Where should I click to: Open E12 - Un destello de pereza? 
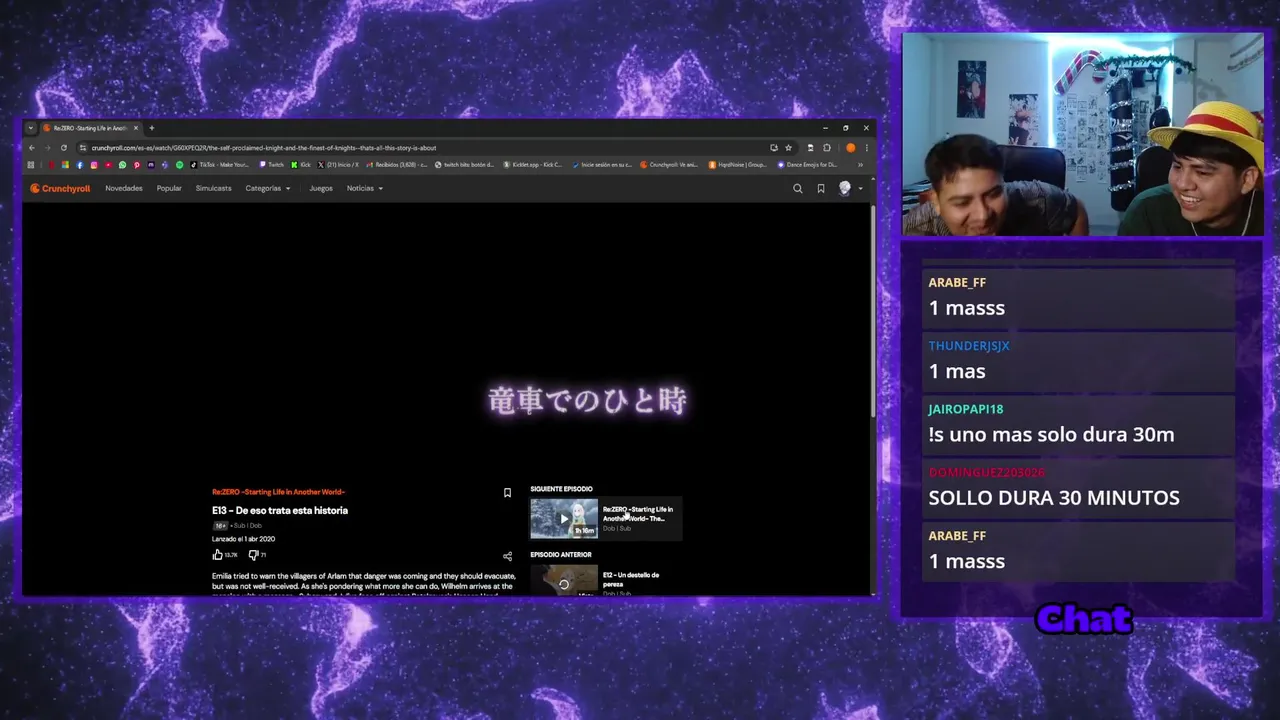point(631,579)
